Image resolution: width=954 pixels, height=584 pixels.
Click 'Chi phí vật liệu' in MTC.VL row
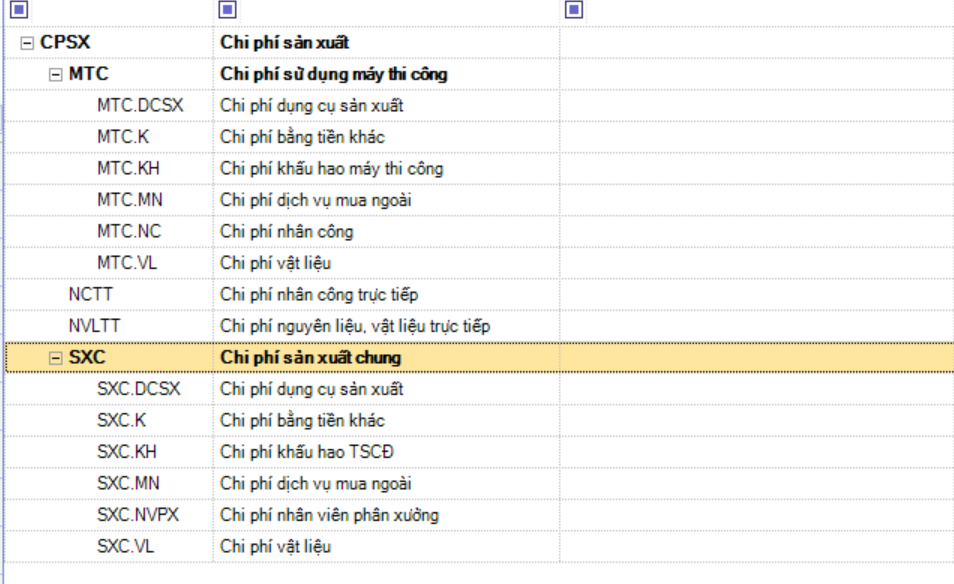click(276, 263)
